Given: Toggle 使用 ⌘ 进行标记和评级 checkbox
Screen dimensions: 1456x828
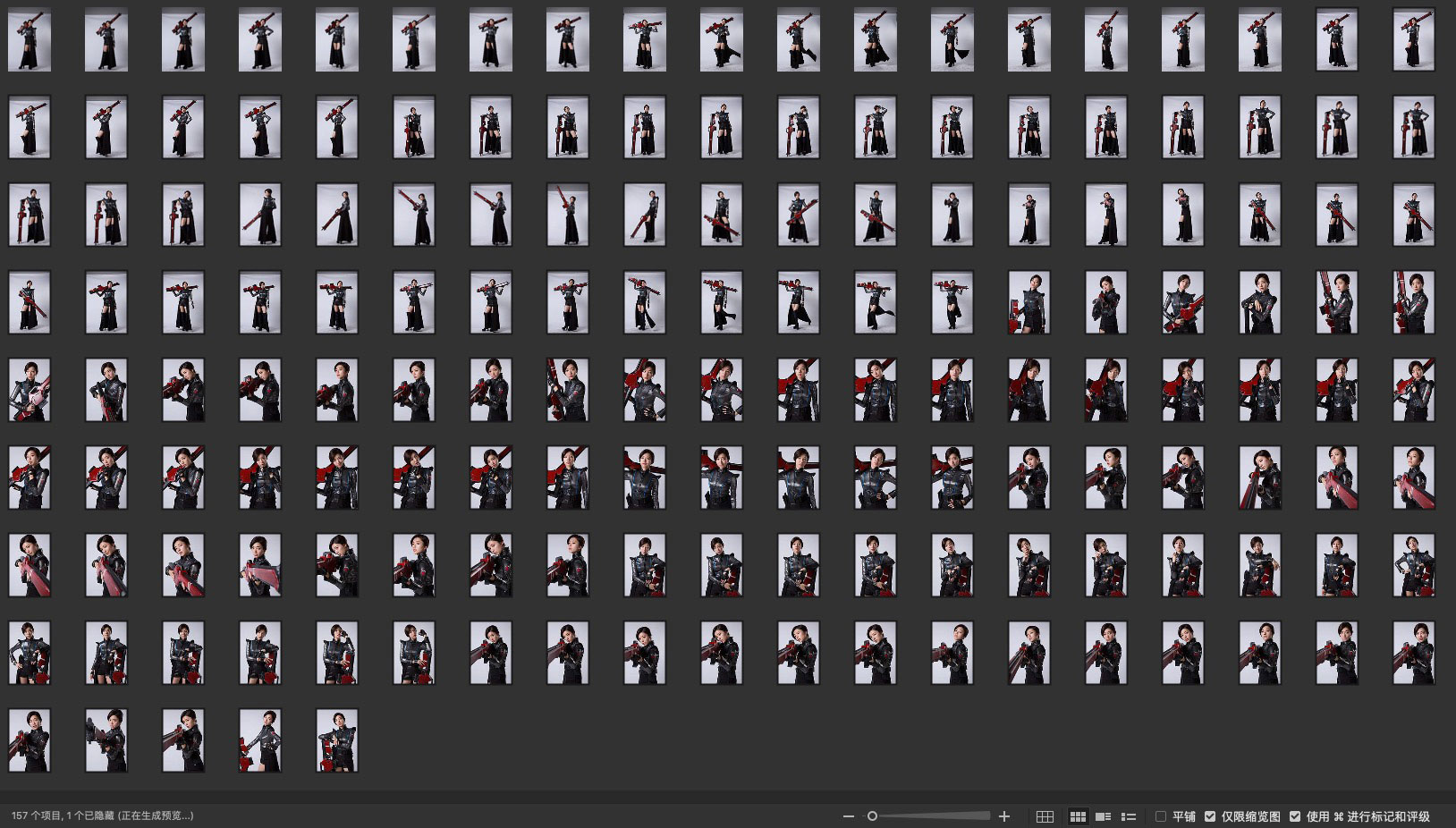Looking at the screenshot, I should [1295, 816].
